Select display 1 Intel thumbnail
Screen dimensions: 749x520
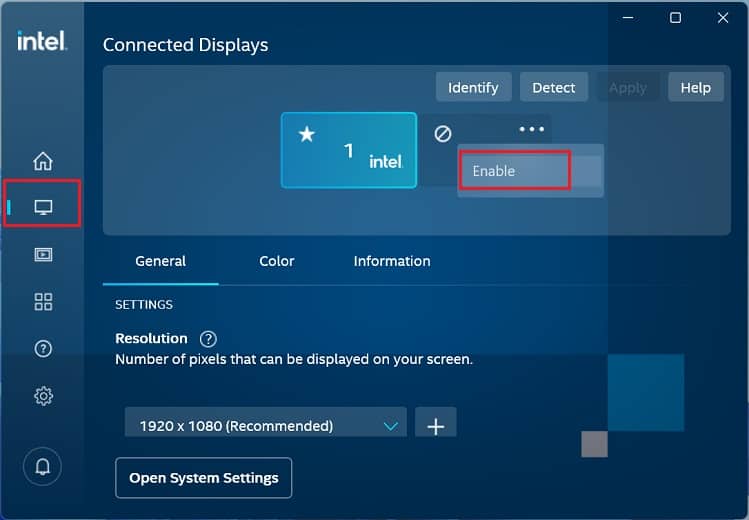coord(349,150)
